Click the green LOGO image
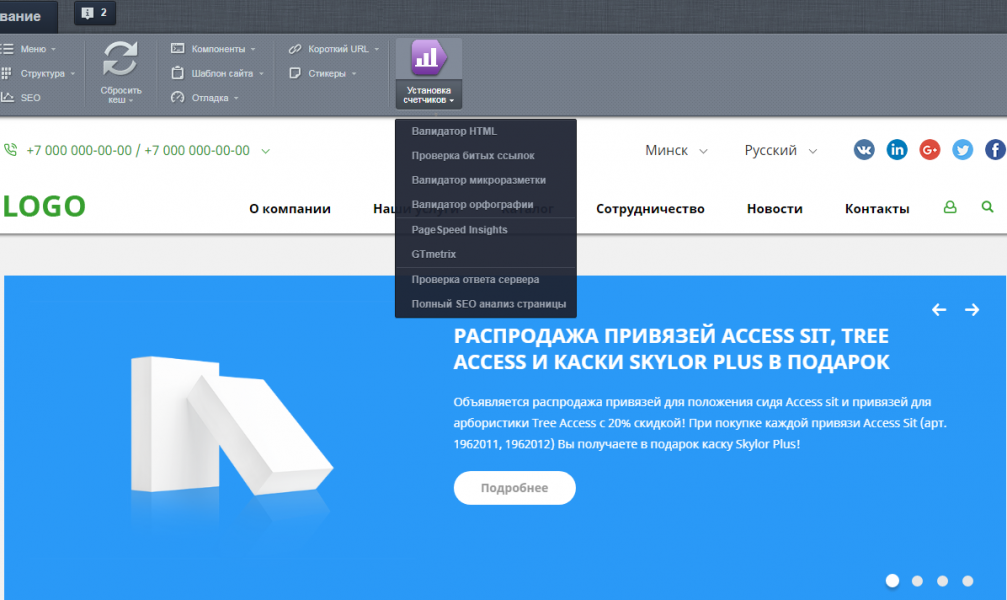 coord(44,206)
